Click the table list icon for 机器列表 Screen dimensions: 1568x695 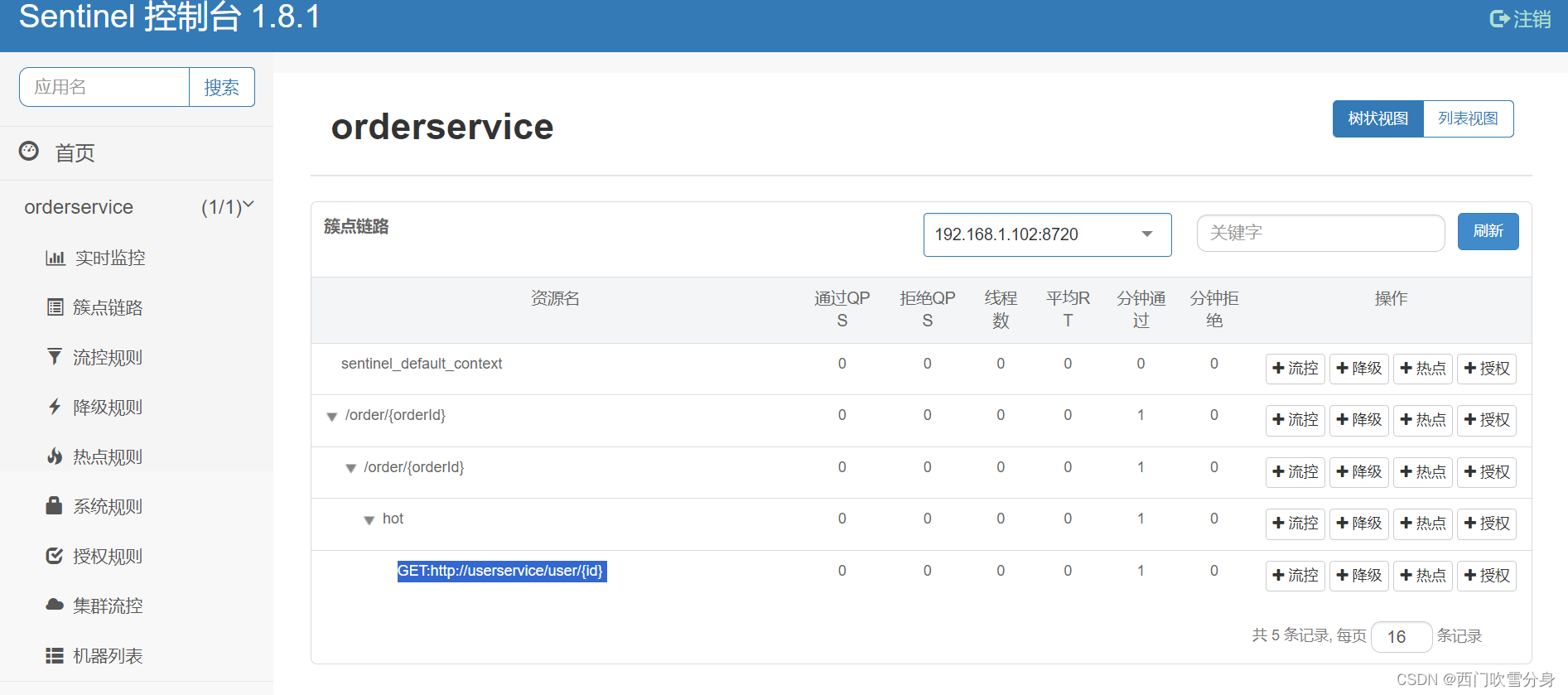(55, 655)
